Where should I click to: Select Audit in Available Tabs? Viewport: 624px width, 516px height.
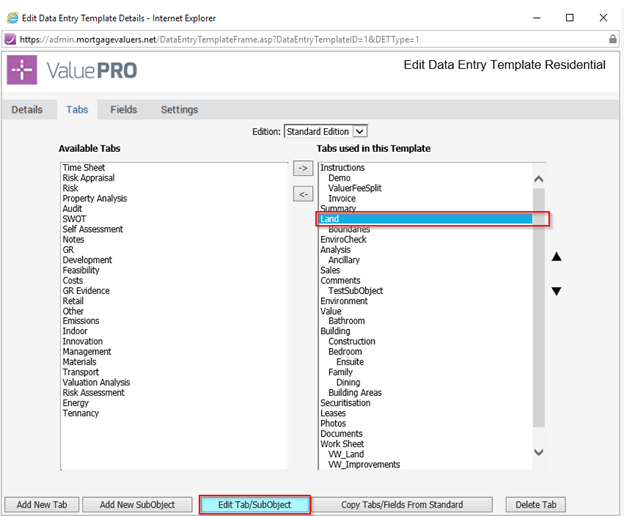(x=72, y=208)
